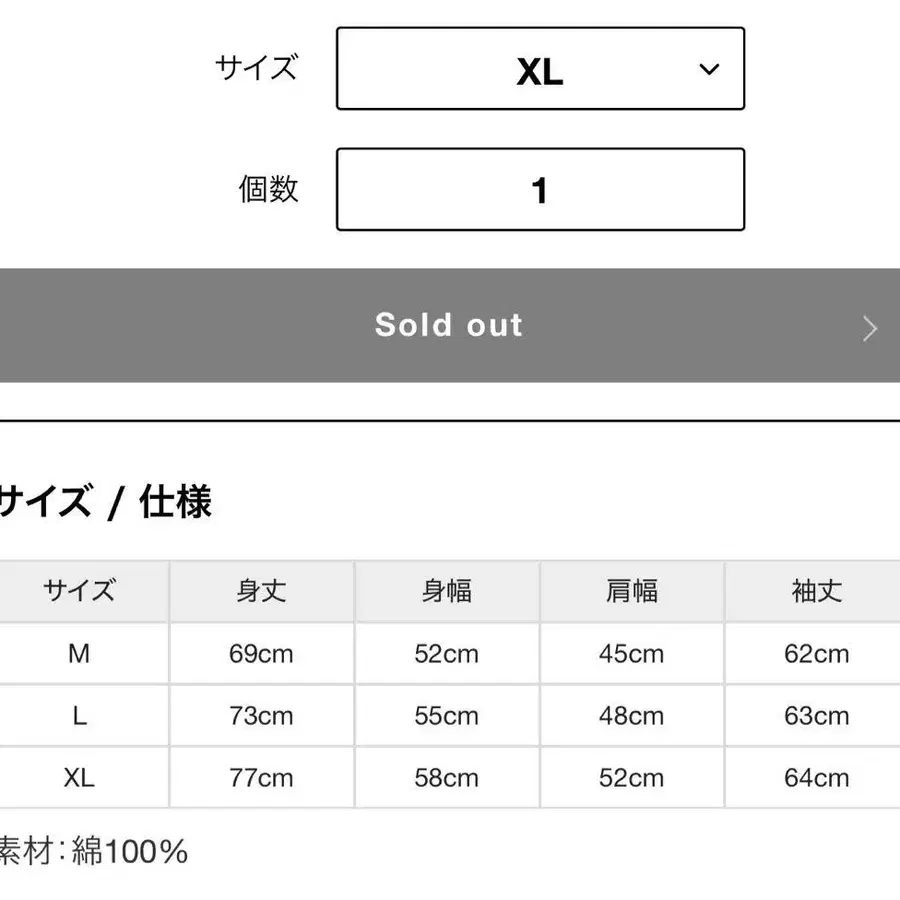Select the XL row label in the size table
900x900 pixels.
(x=79, y=778)
